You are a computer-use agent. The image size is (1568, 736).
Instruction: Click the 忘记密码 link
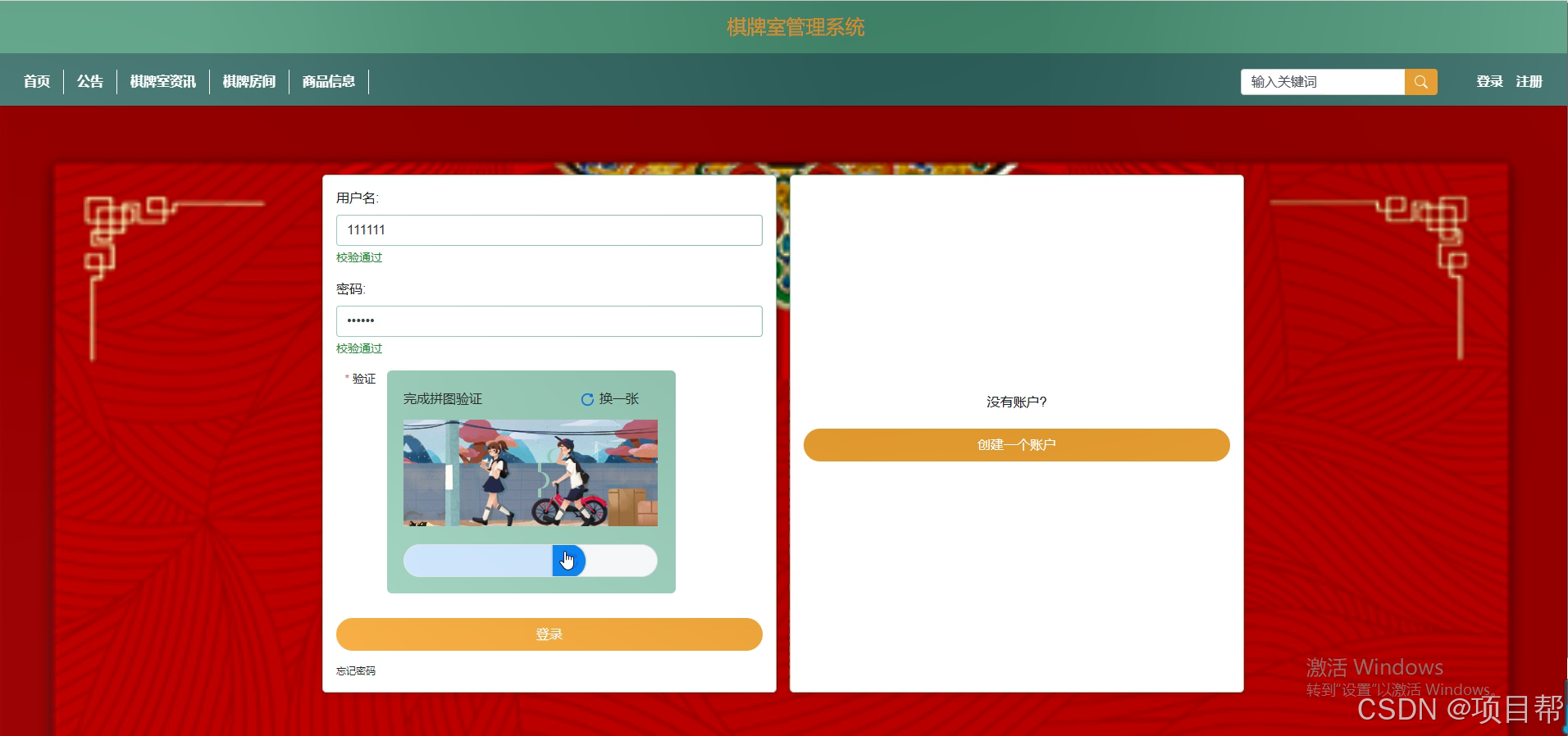pos(356,670)
